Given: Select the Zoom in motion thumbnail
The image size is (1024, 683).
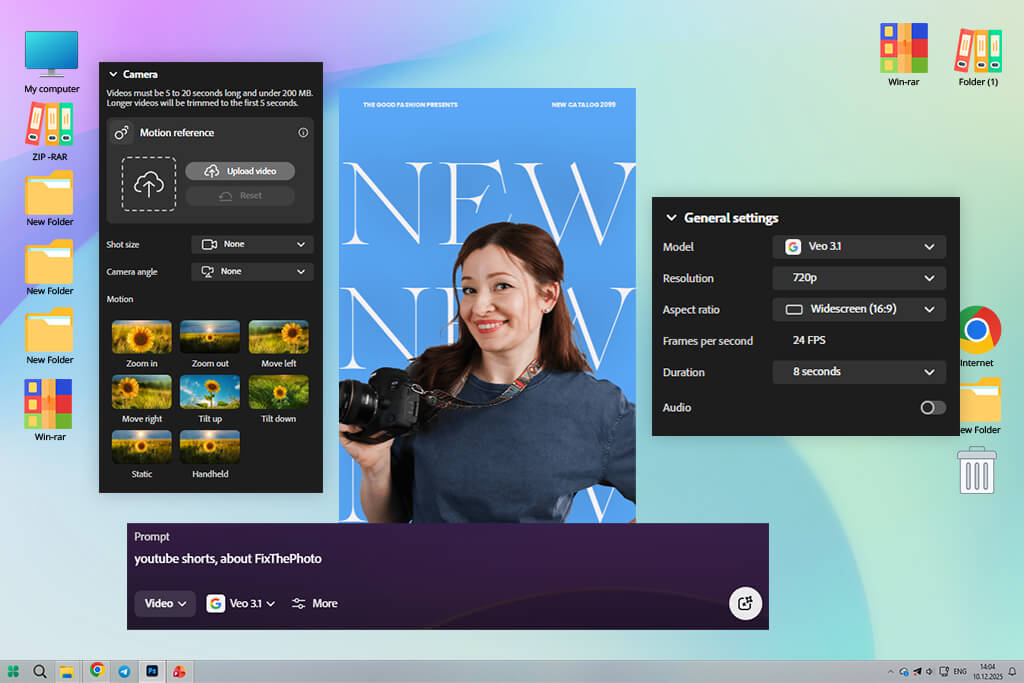Looking at the screenshot, I should point(141,338).
